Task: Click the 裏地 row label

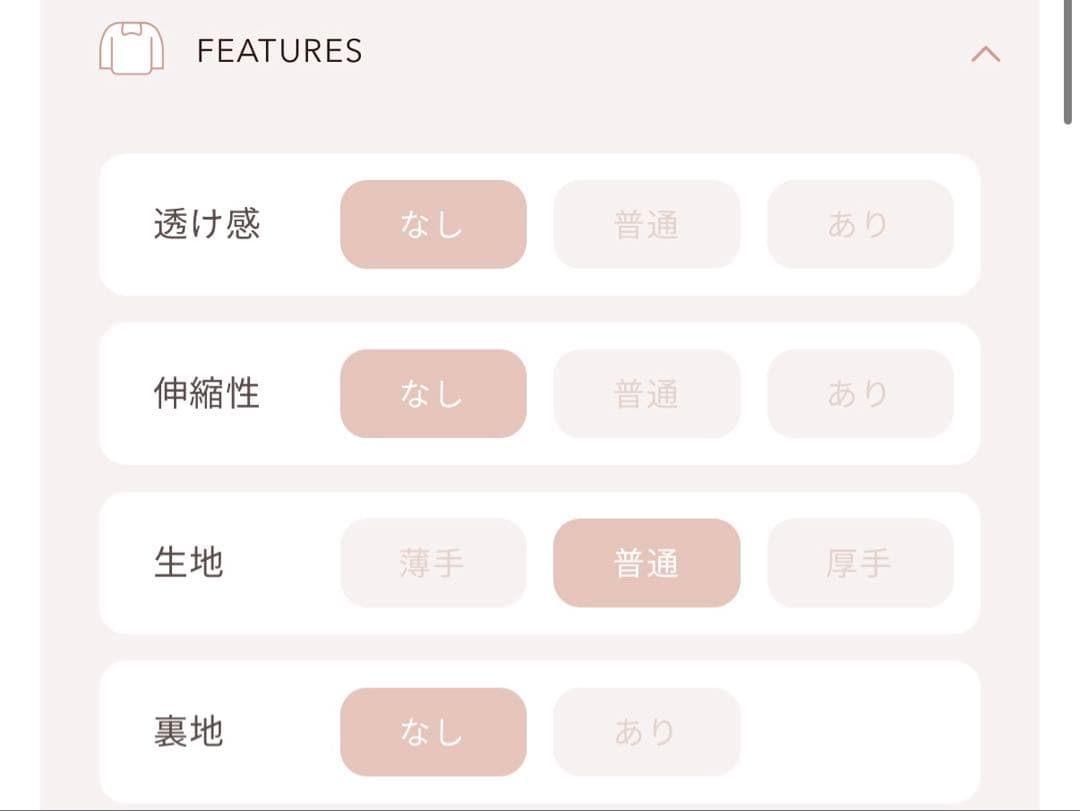Action: 188,732
